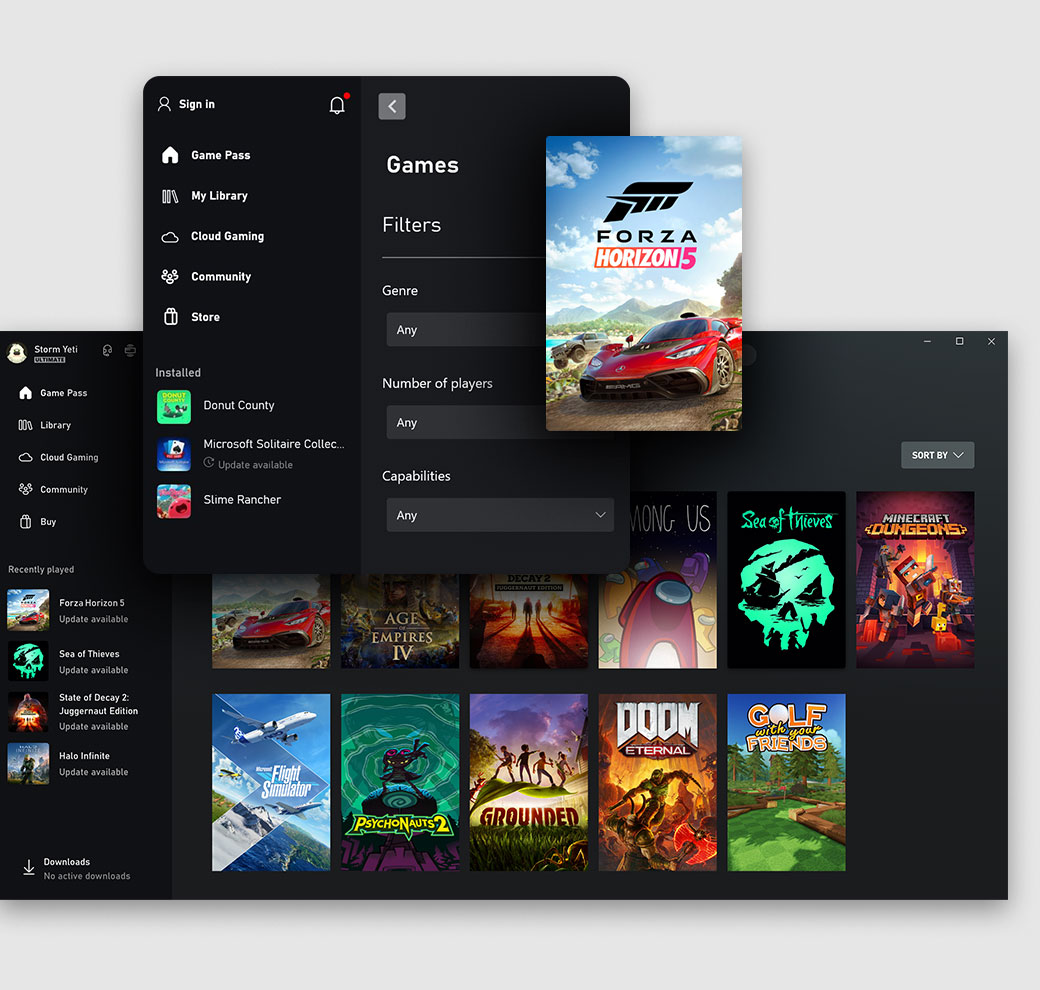Open the Sea of Thieves game tile
1040x990 pixels.
[x=786, y=580]
